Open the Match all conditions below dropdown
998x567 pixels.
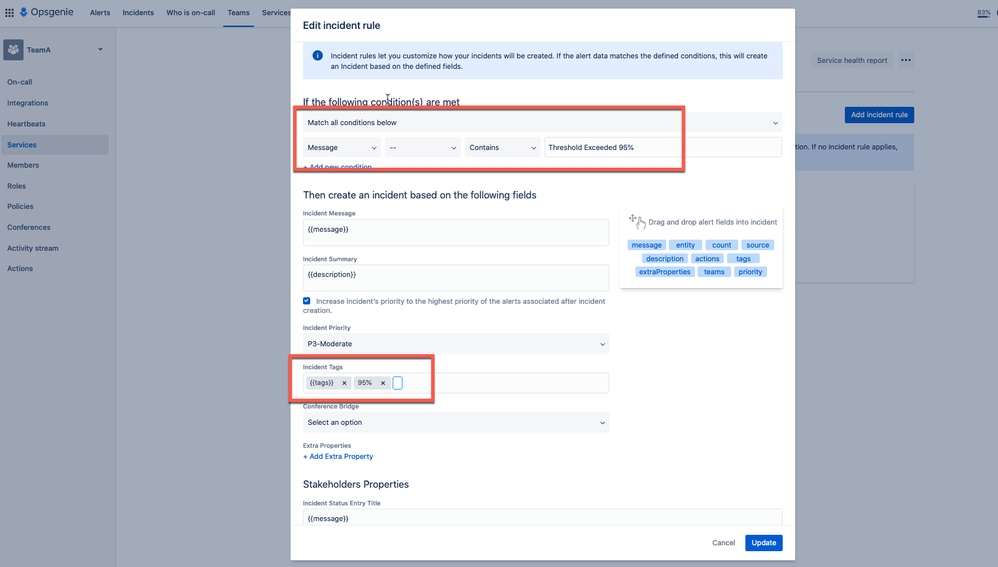[x=542, y=123]
